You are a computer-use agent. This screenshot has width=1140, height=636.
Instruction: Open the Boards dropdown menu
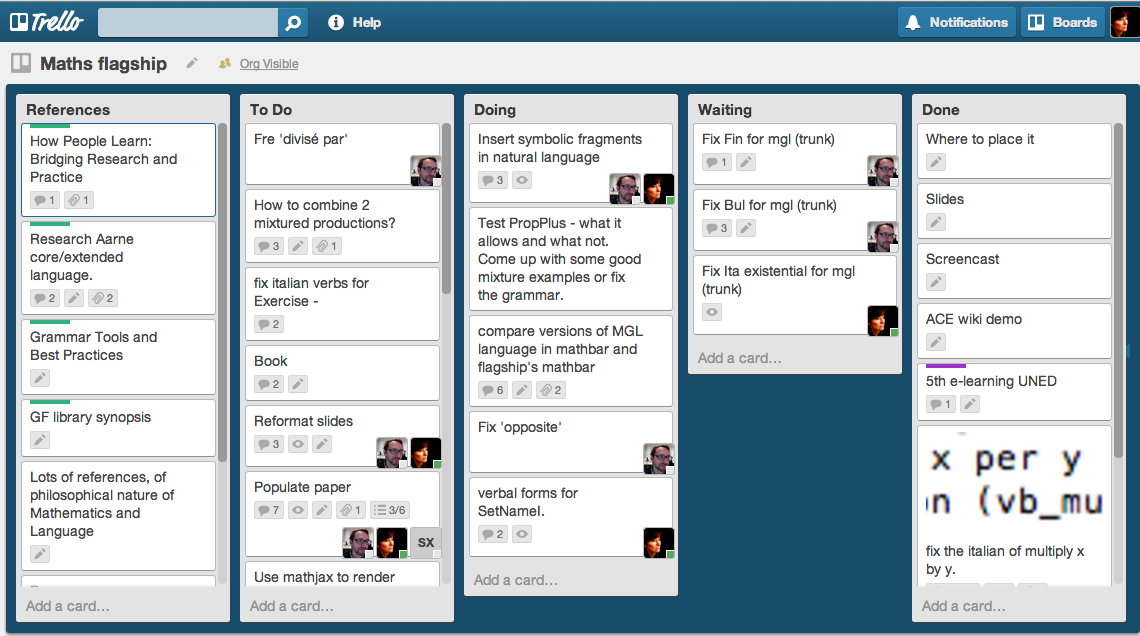pyautogui.click(x=1063, y=22)
